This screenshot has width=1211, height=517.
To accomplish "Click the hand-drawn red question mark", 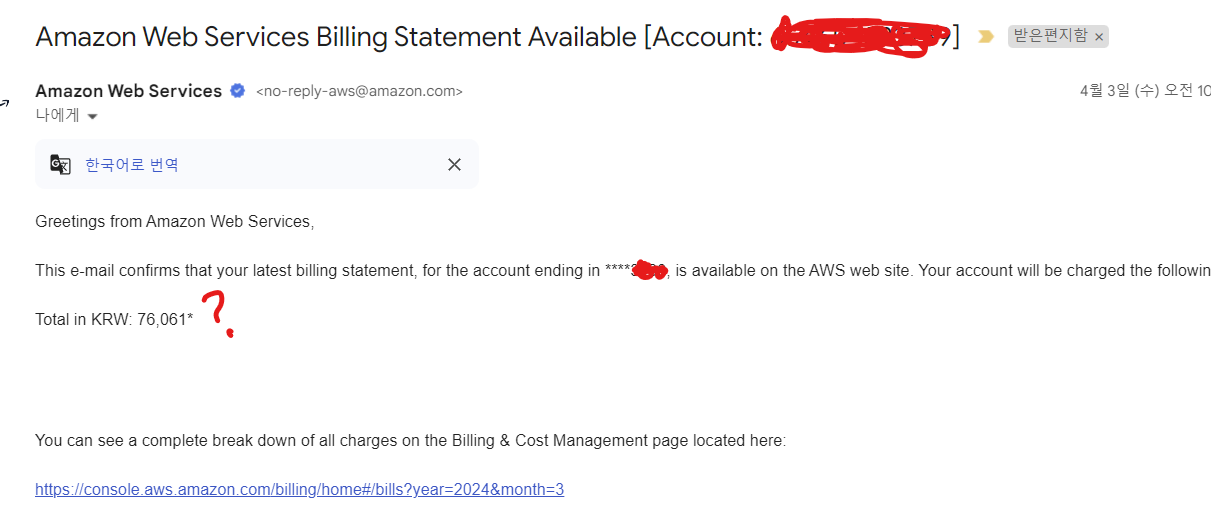I will click(x=218, y=312).
